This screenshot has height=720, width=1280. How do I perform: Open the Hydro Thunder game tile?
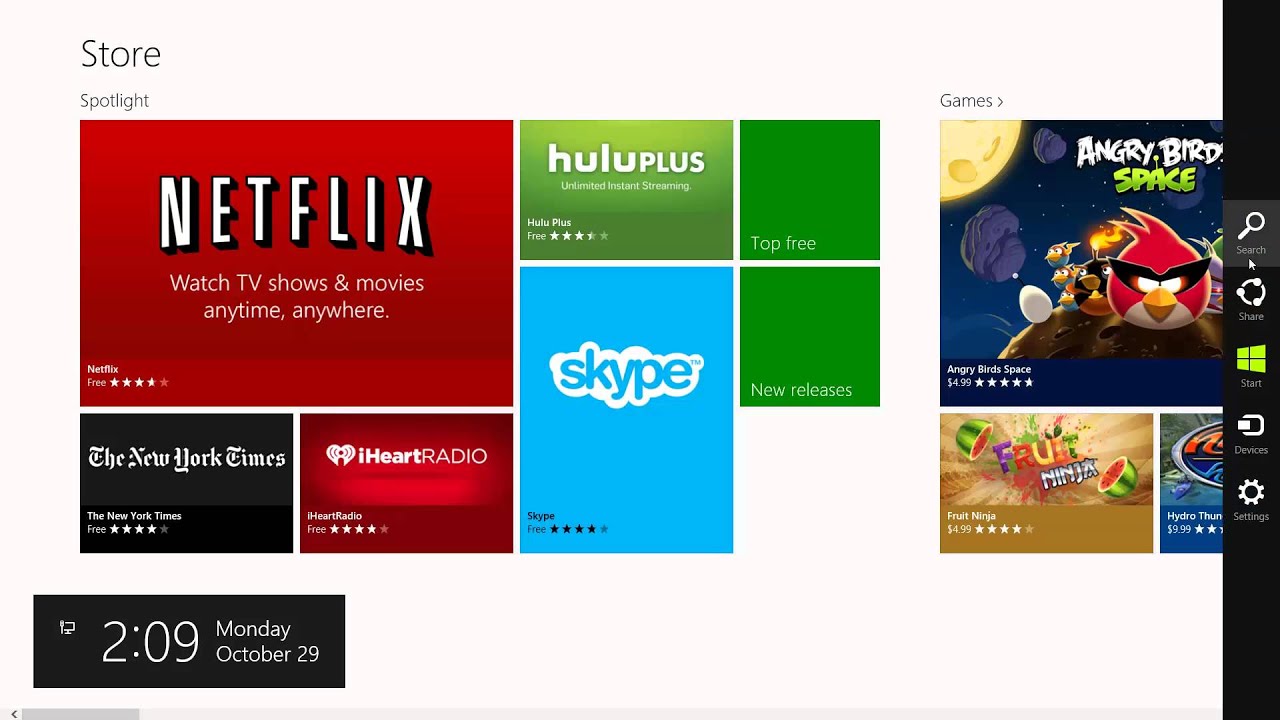pos(1191,483)
